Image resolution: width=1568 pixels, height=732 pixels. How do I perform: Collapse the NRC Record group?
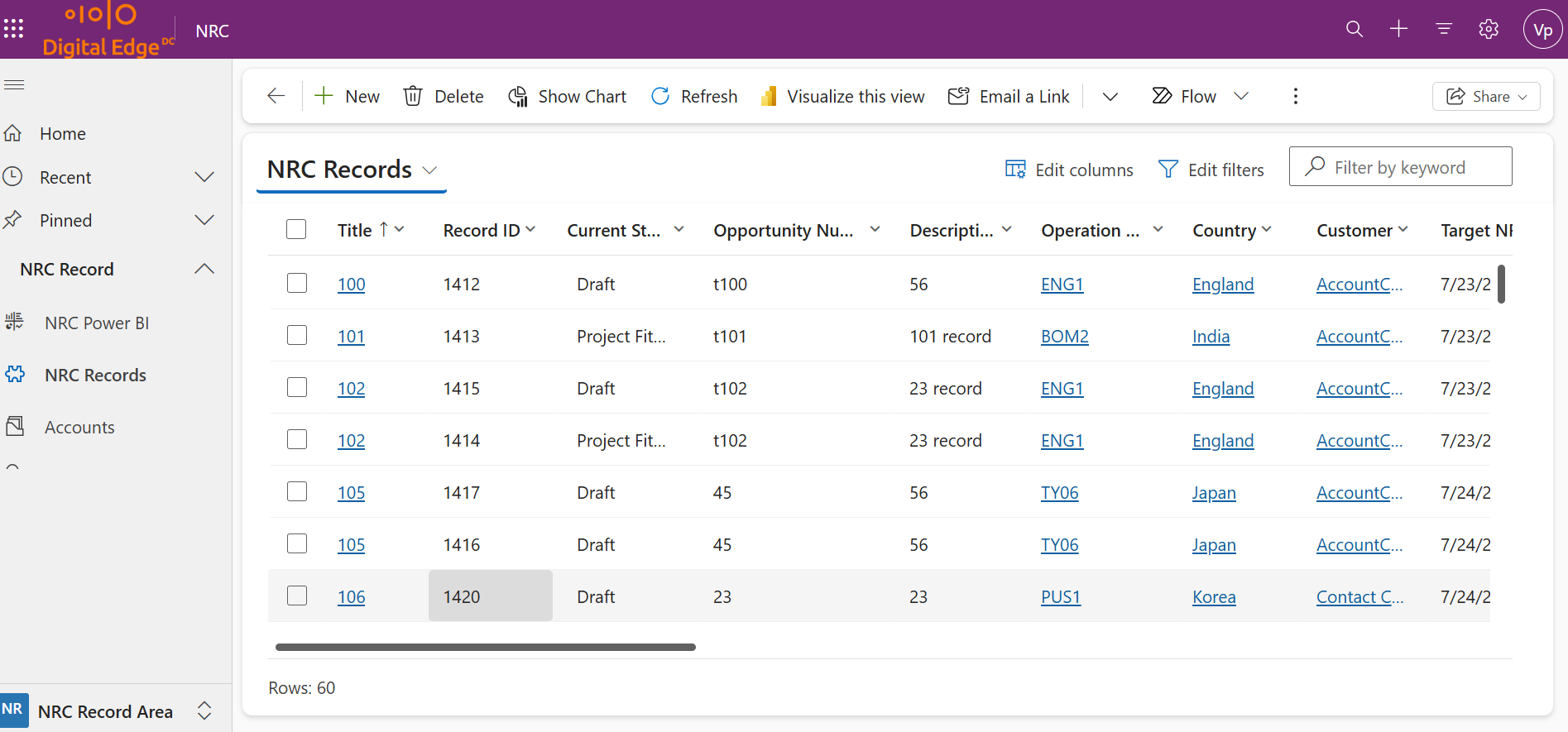(x=204, y=269)
